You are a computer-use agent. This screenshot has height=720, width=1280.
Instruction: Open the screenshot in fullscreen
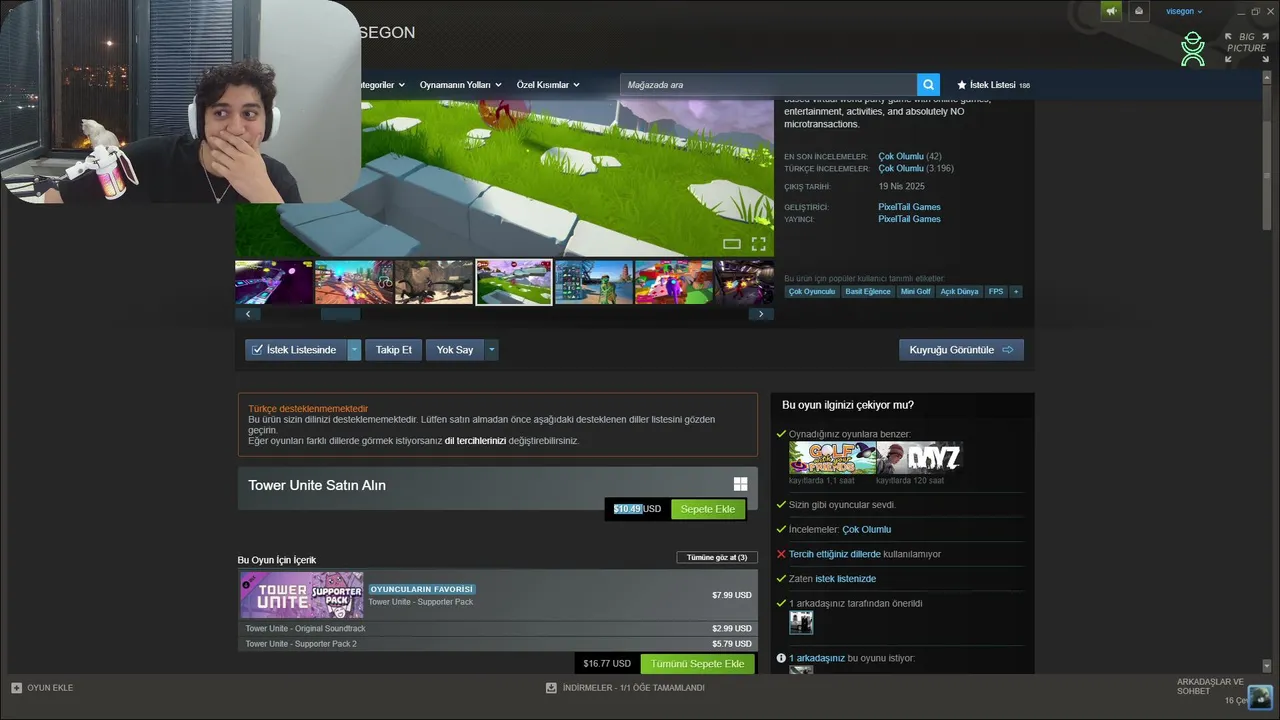(x=758, y=244)
